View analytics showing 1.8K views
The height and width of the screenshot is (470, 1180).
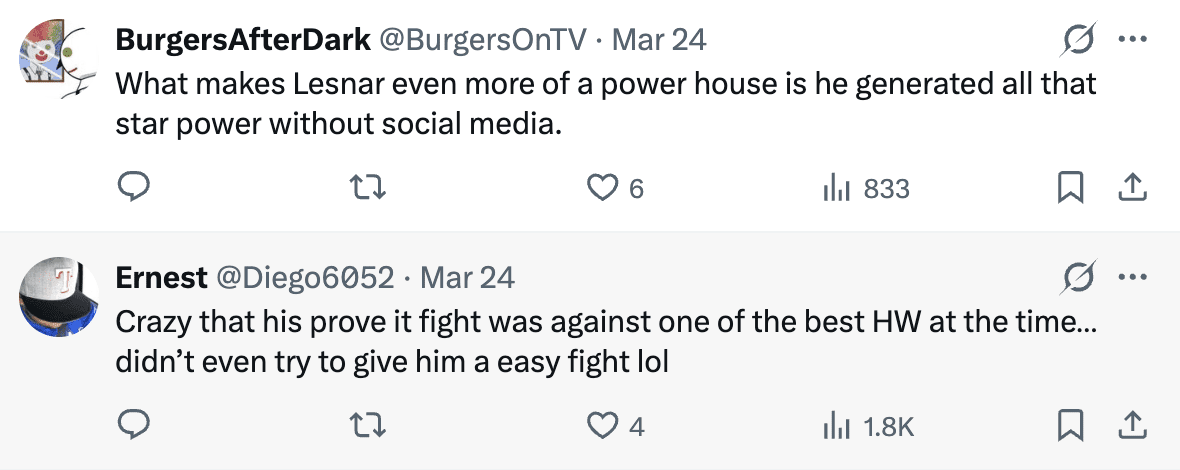pyautogui.click(x=835, y=426)
